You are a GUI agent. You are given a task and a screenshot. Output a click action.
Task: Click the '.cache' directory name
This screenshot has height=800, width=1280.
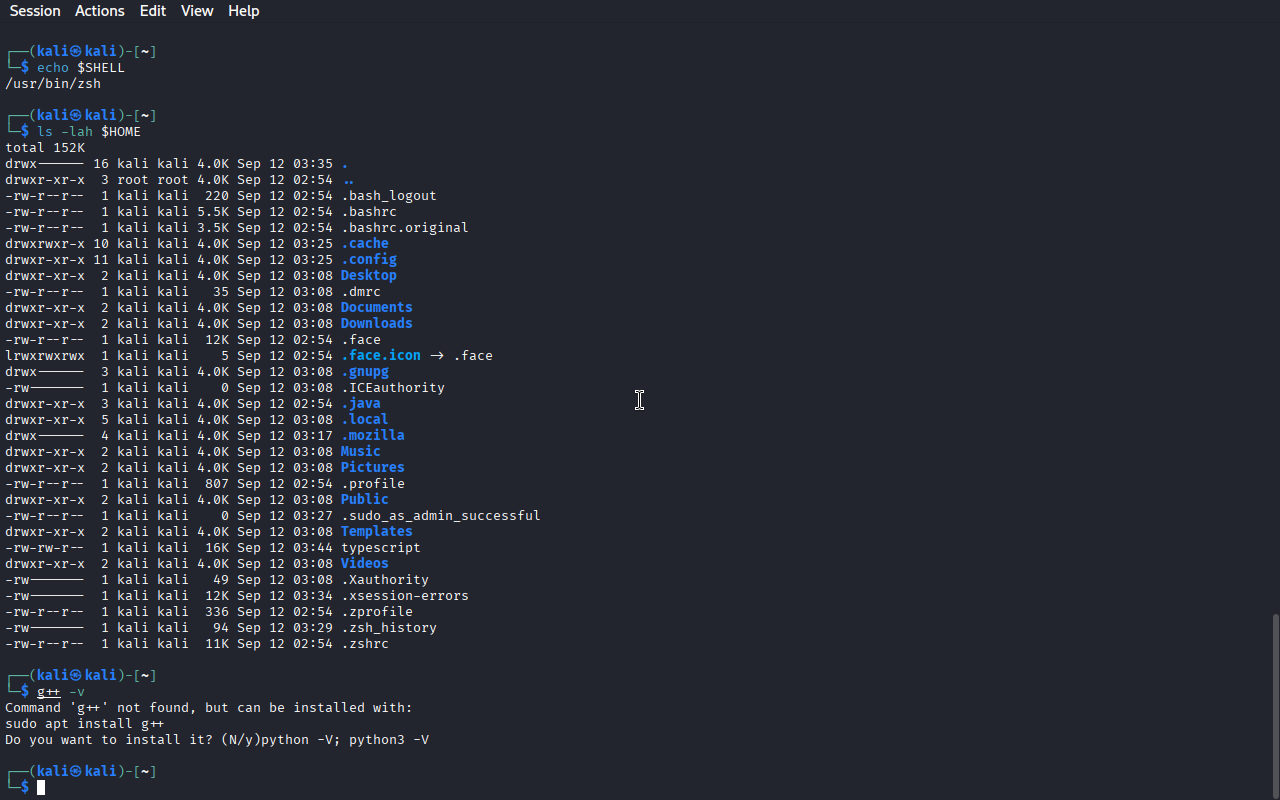365,244
